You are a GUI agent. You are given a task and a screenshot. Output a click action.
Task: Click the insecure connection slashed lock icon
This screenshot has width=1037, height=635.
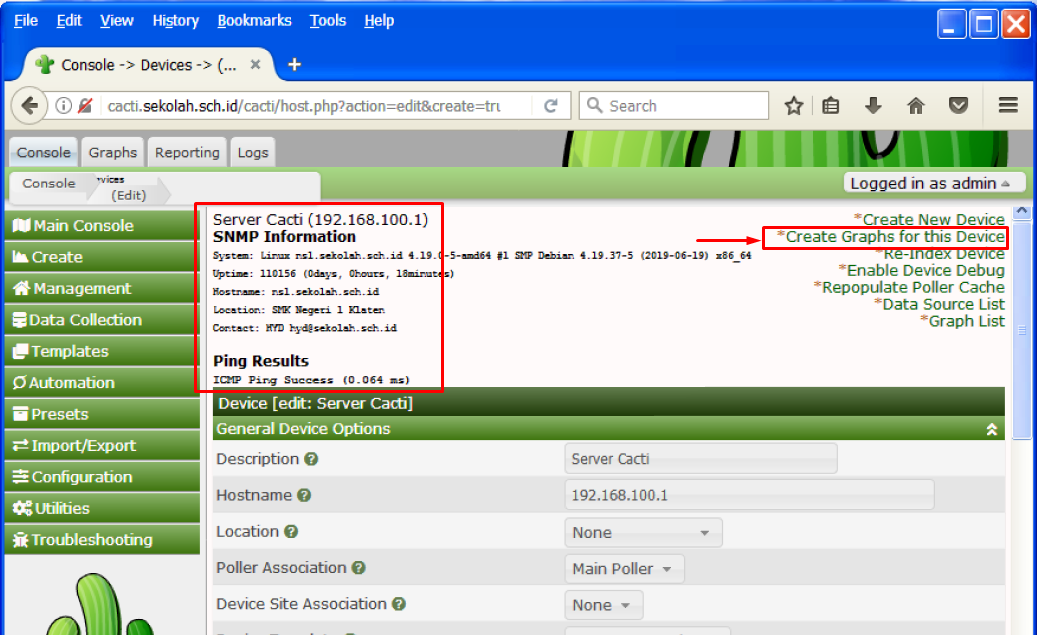coord(85,106)
